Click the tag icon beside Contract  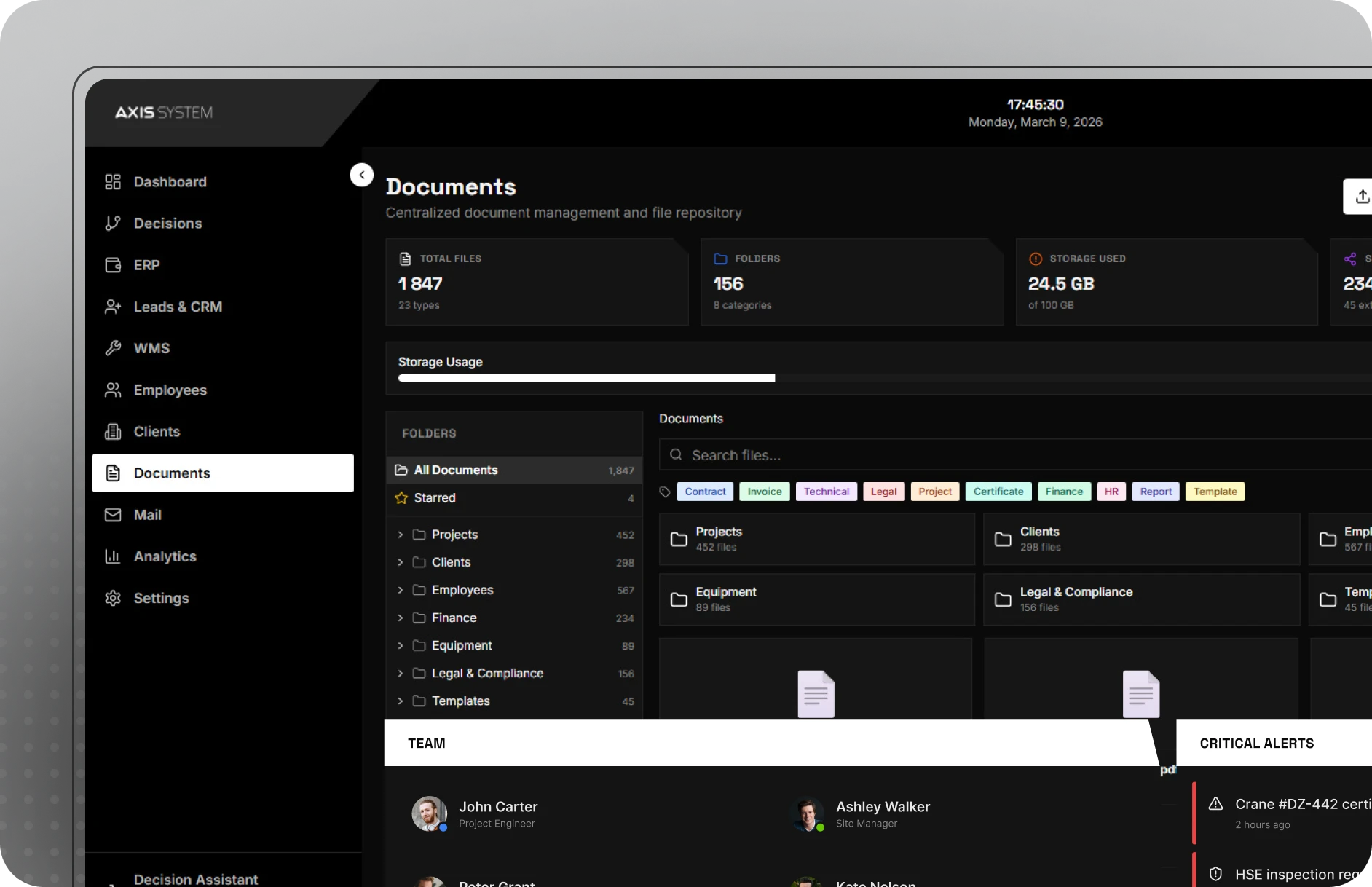(x=665, y=492)
